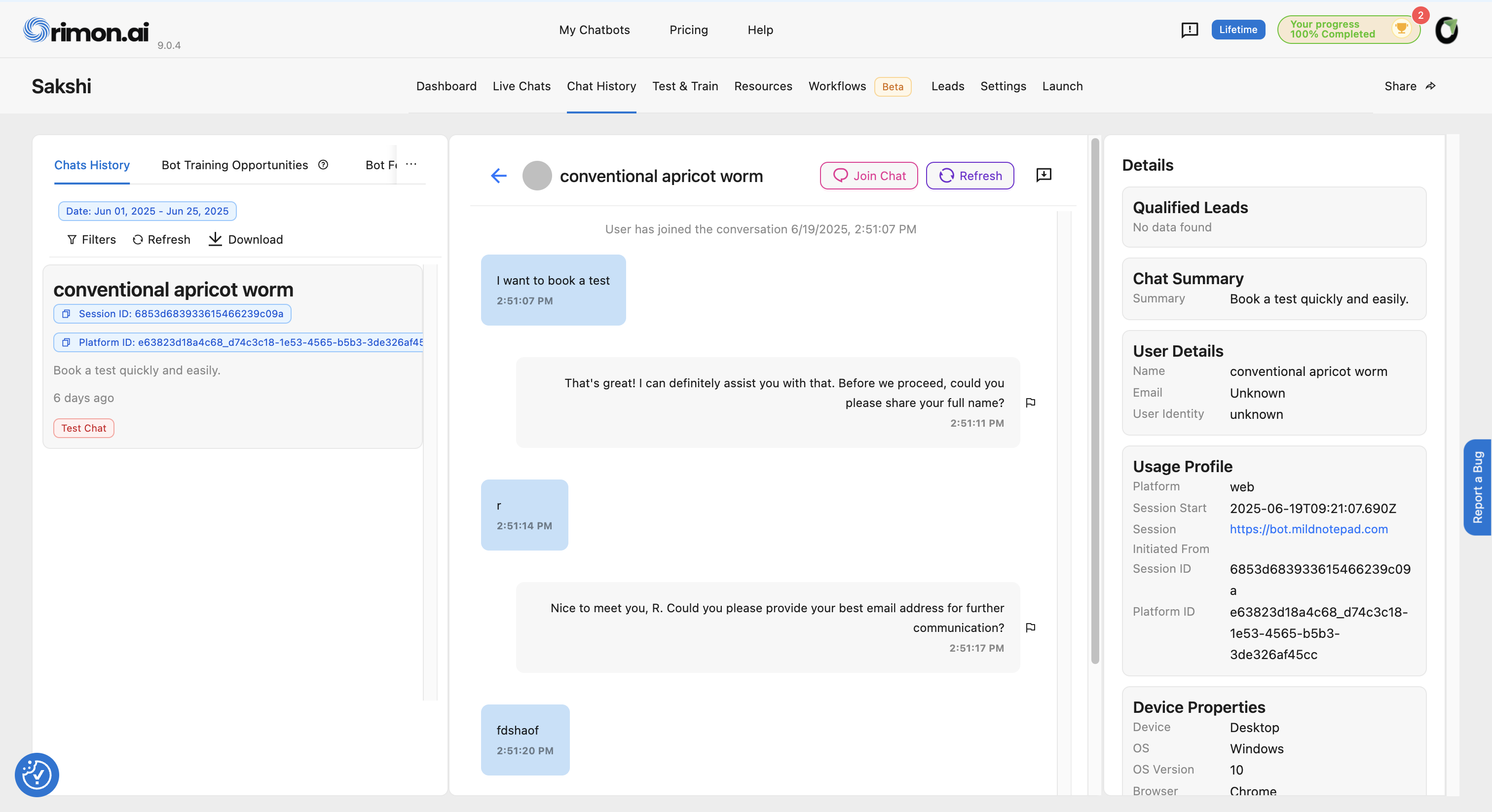
Task: Click the help icon next to Bot Training Opportunities
Action: [323, 165]
